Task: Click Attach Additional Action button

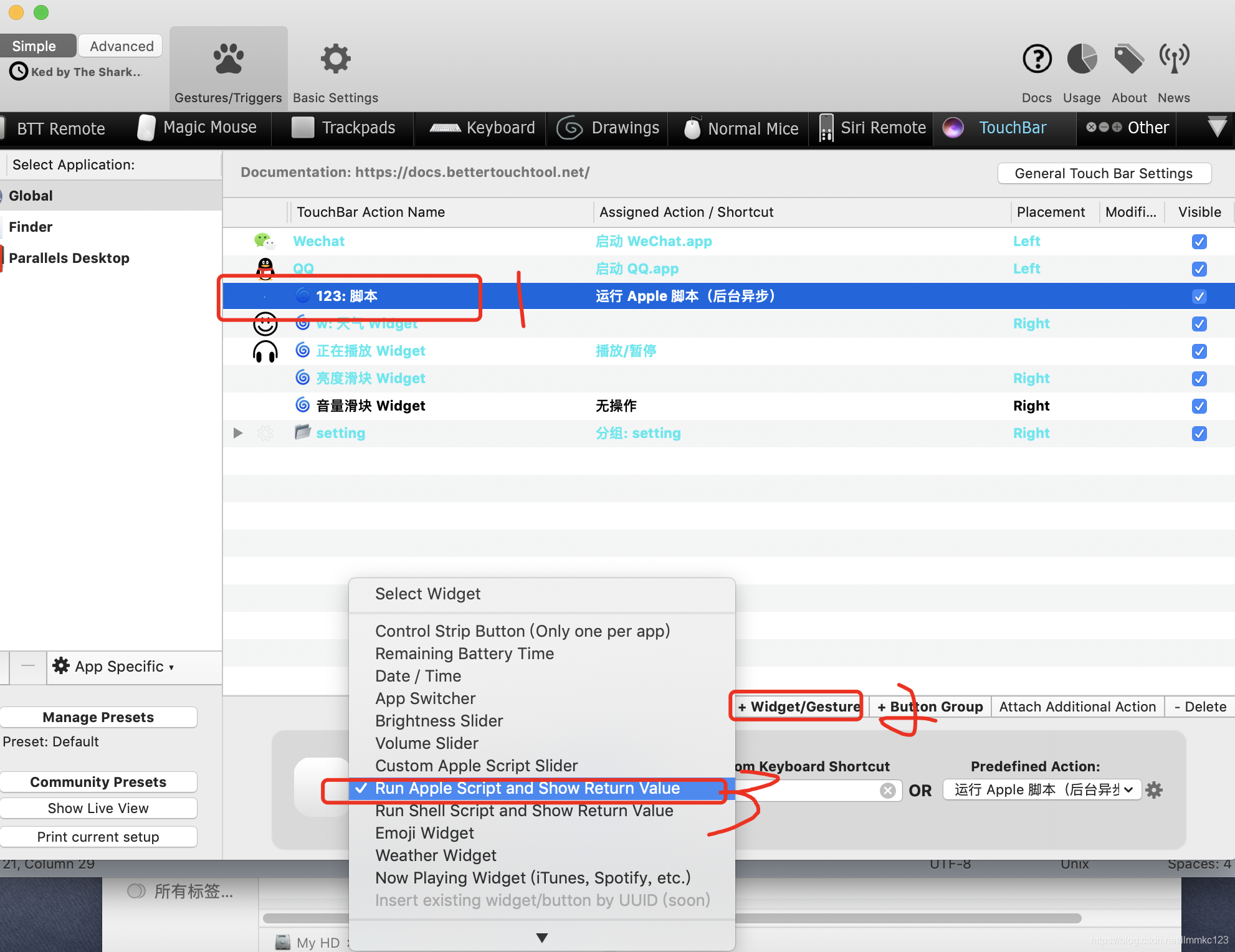Action: tap(1077, 707)
